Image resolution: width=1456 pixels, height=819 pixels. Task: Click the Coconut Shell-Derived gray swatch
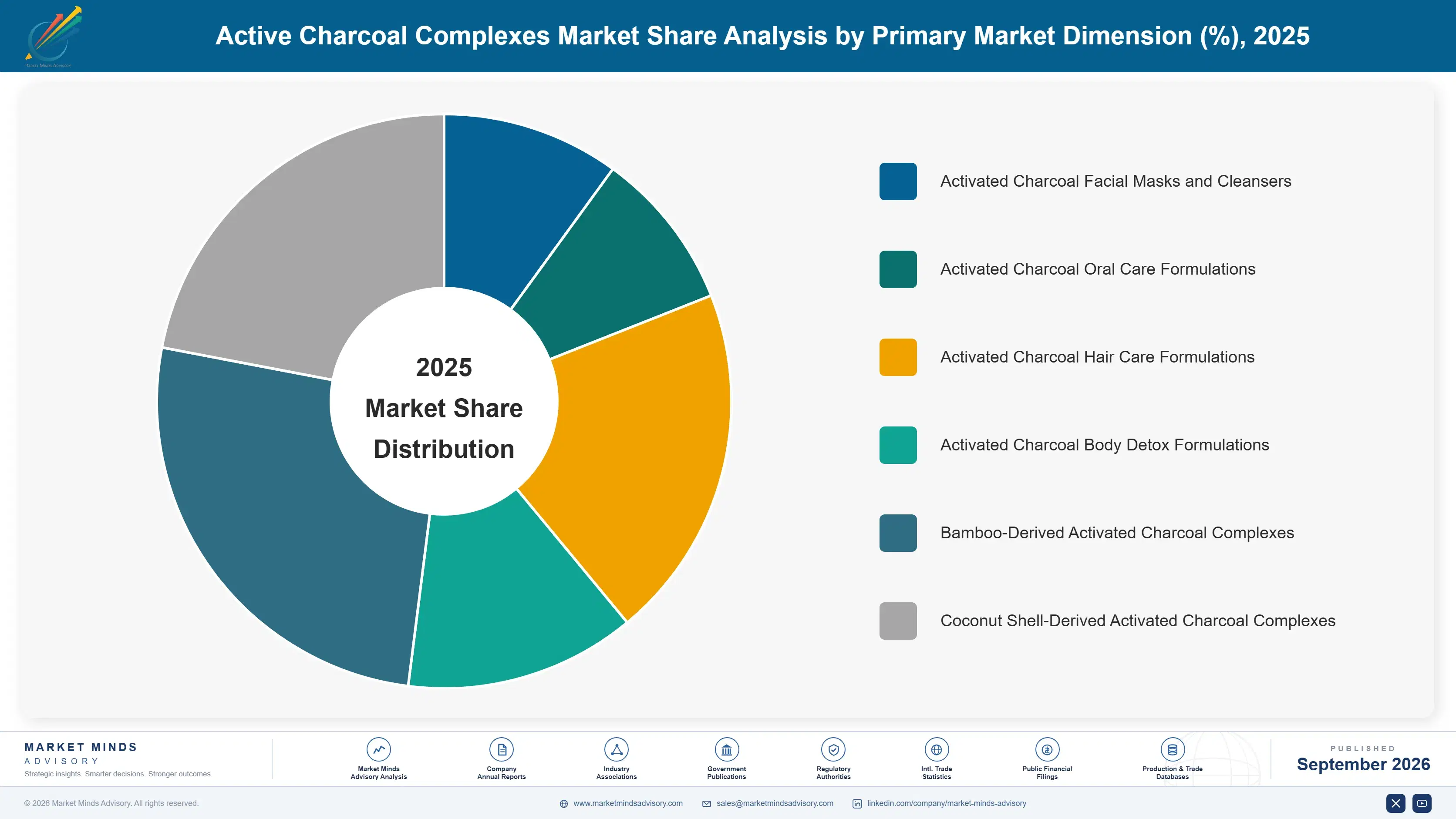897,621
